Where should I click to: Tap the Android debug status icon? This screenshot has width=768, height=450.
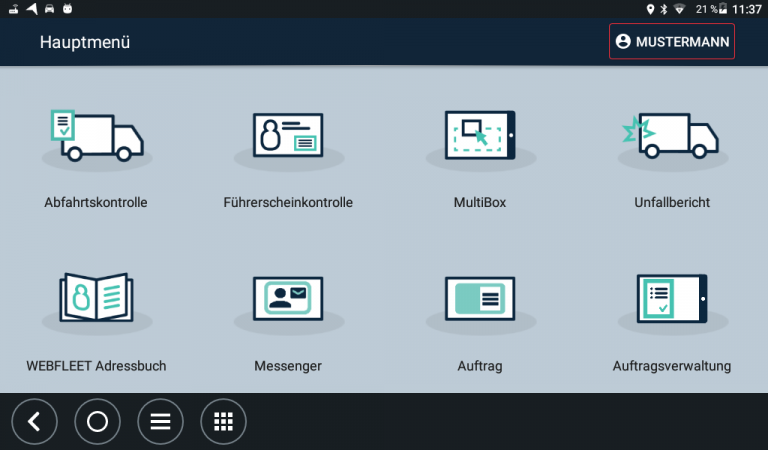(x=68, y=8)
